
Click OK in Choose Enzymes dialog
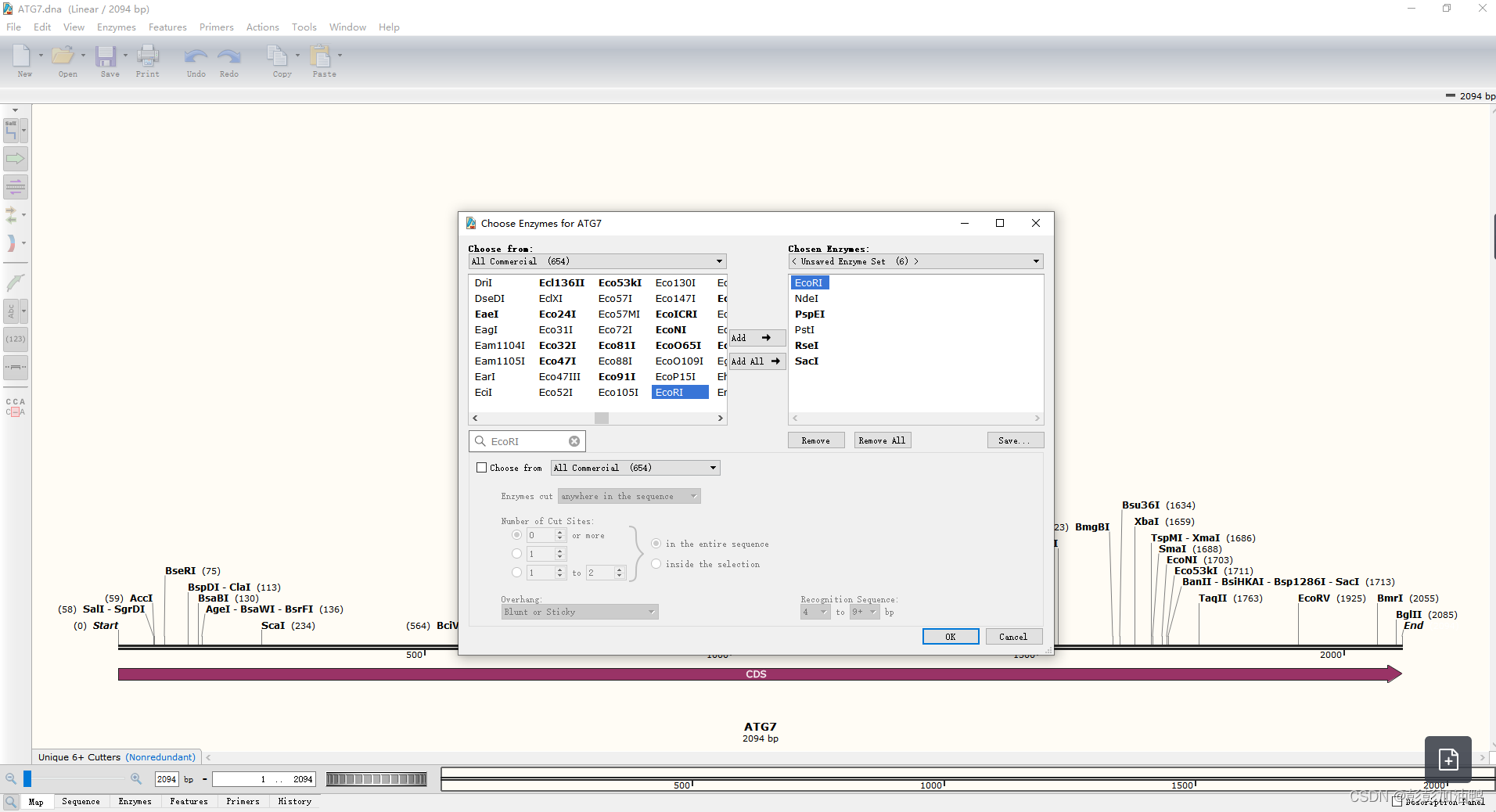click(x=951, y=637)
